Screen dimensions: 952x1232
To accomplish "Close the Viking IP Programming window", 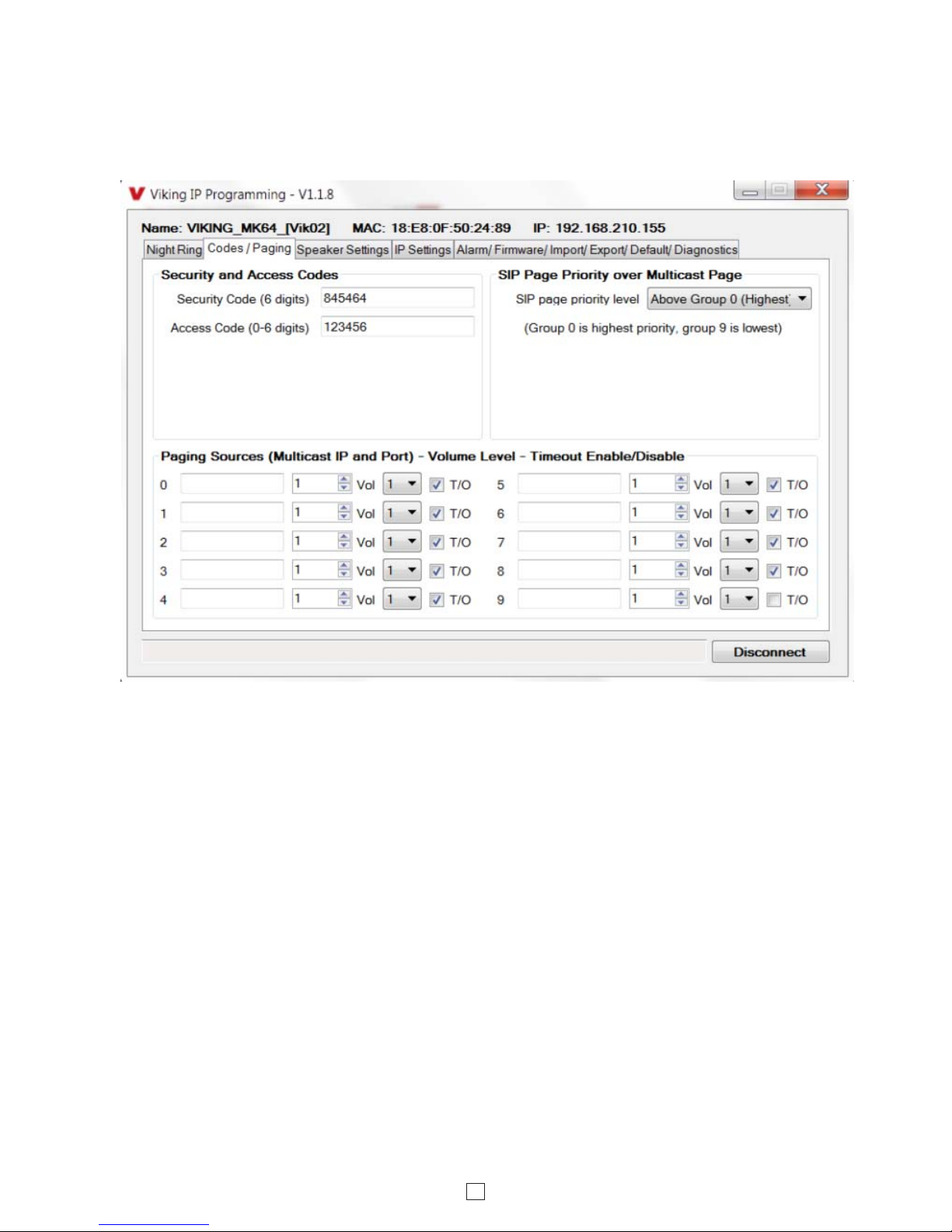I will click(821, 190).
